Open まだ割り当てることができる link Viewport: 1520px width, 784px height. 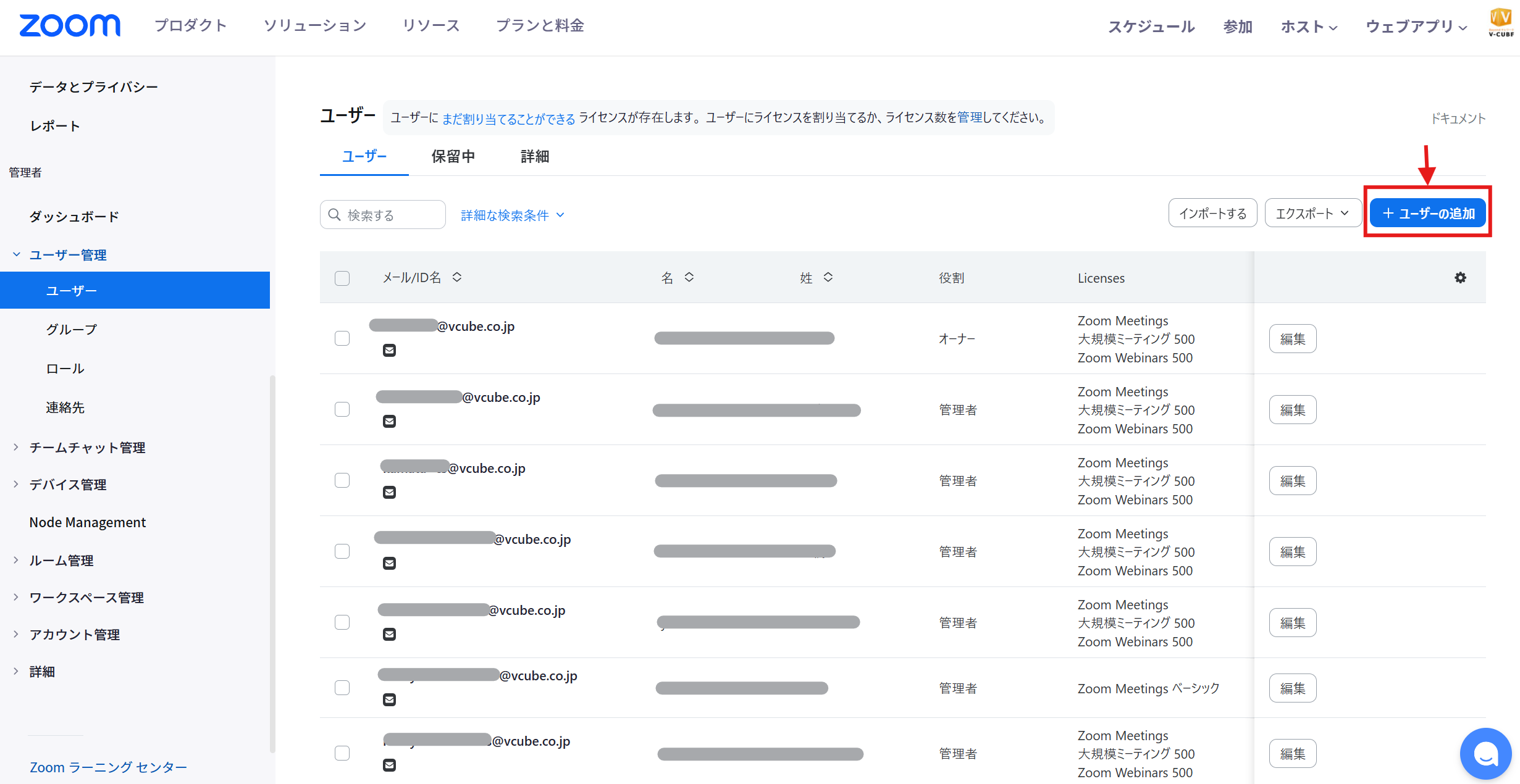pos(508,118)
